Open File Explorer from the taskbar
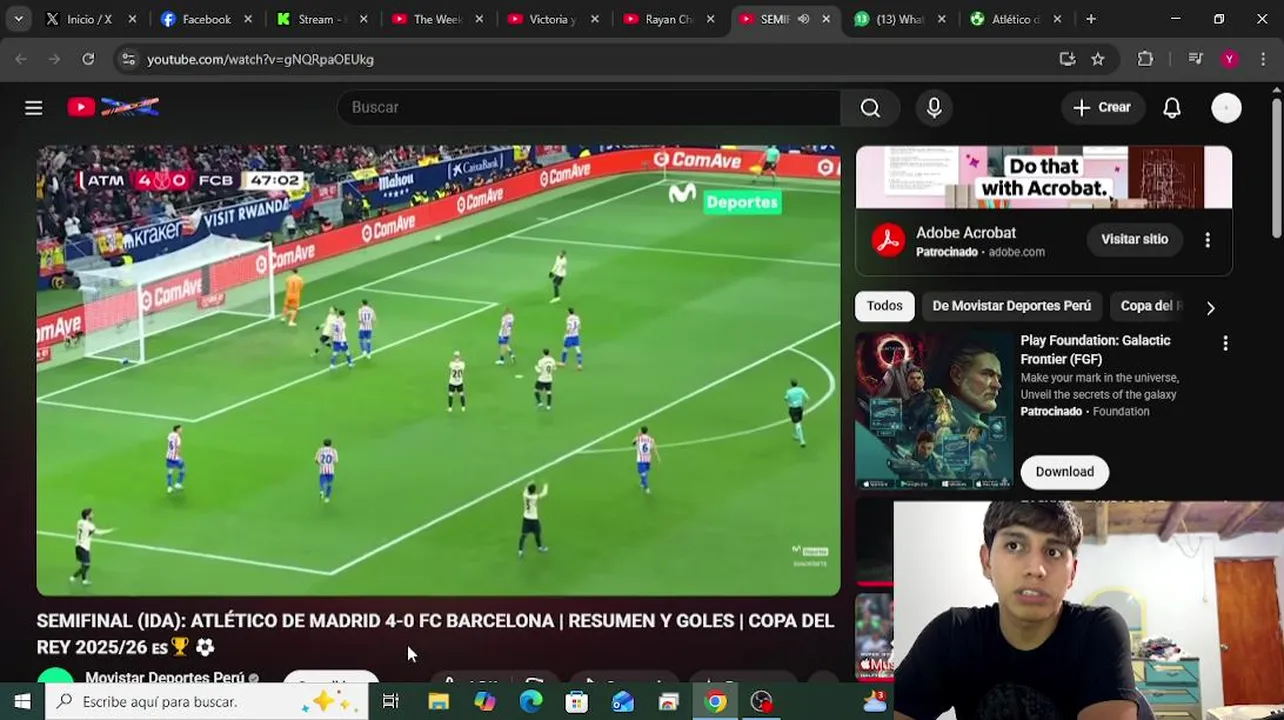The height and width of the screenshot is (720, 1284). click(439, 702)
